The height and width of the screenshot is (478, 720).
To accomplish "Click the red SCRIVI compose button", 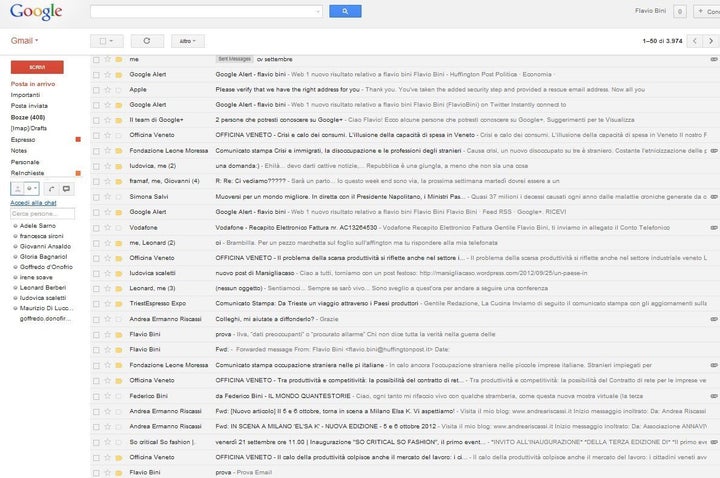I will pyautogui.click(x=37, y=67).
